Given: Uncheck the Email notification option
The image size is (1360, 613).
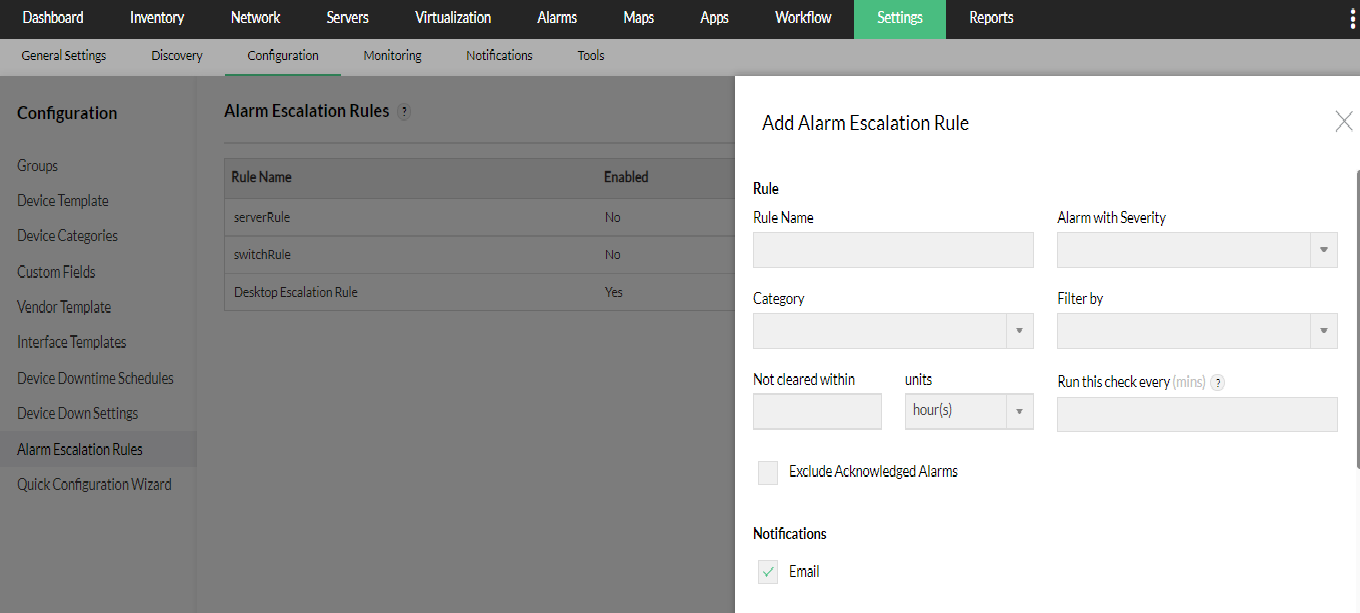Looking at the screenshot, I should click(767, 571).
